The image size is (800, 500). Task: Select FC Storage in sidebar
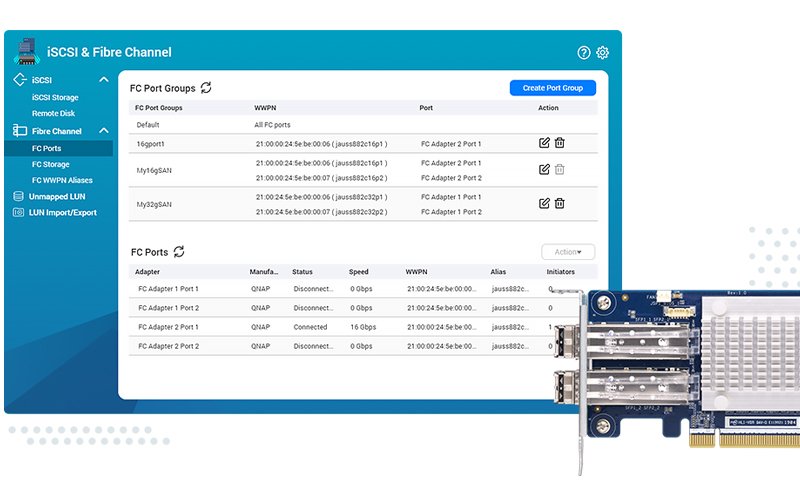click(x=51, y=164)
